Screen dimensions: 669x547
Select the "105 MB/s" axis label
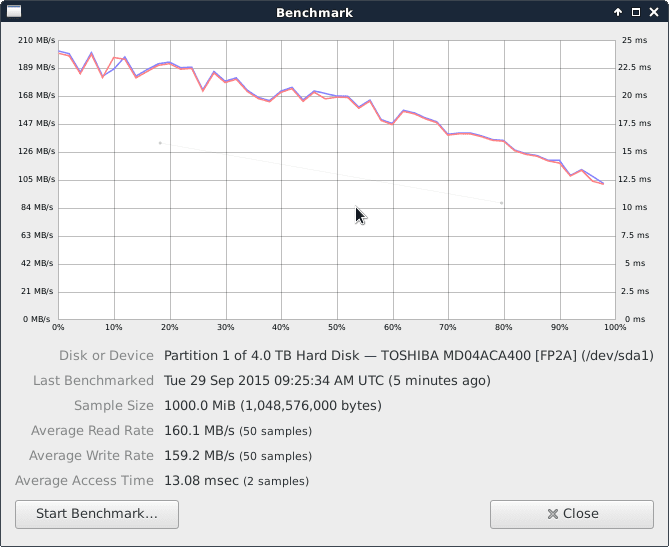coord(36,179)
